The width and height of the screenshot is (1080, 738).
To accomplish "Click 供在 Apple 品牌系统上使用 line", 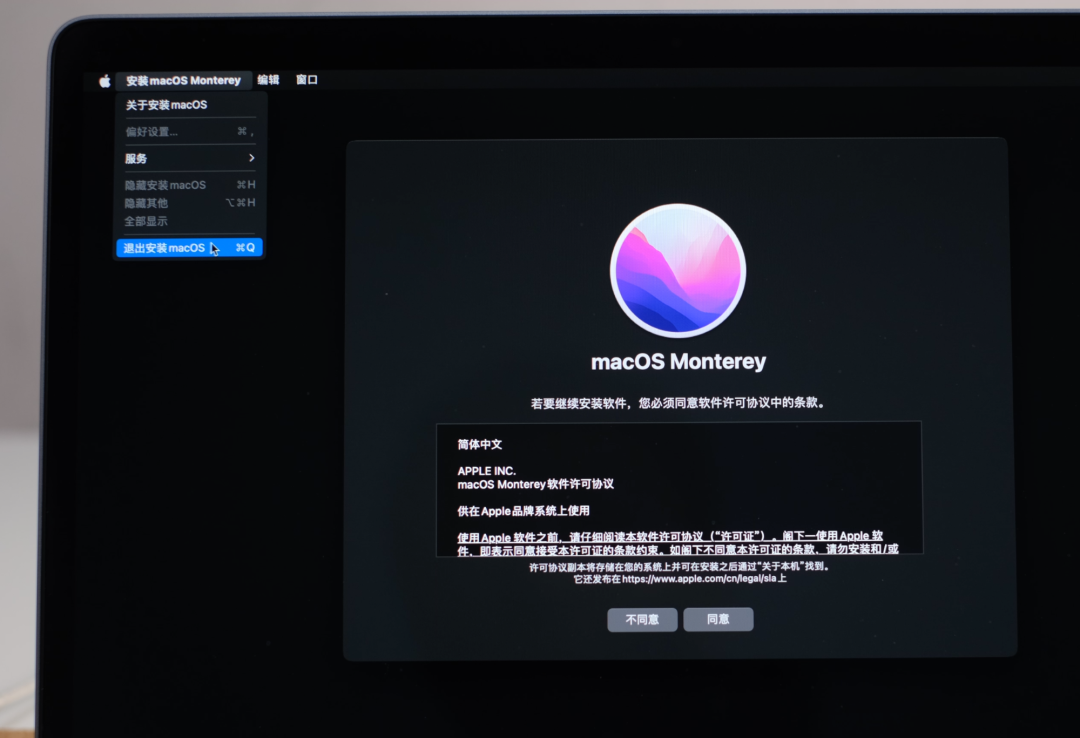I will [x=523, y=511].
